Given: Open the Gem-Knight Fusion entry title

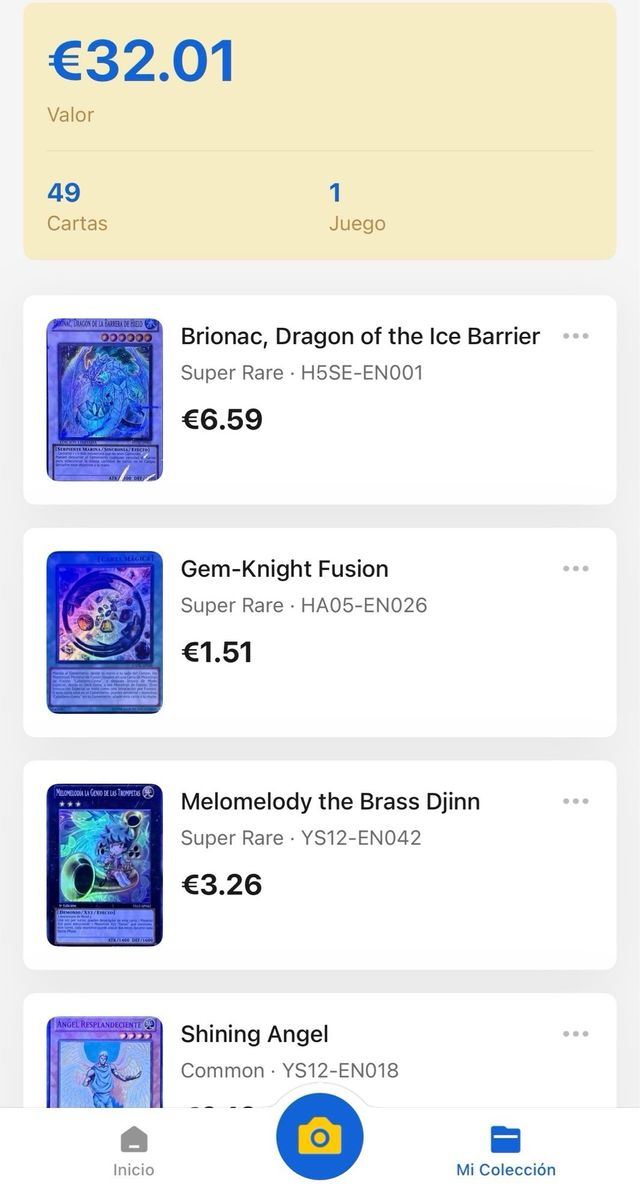Looking at the screenshot, I should [284, 569].
